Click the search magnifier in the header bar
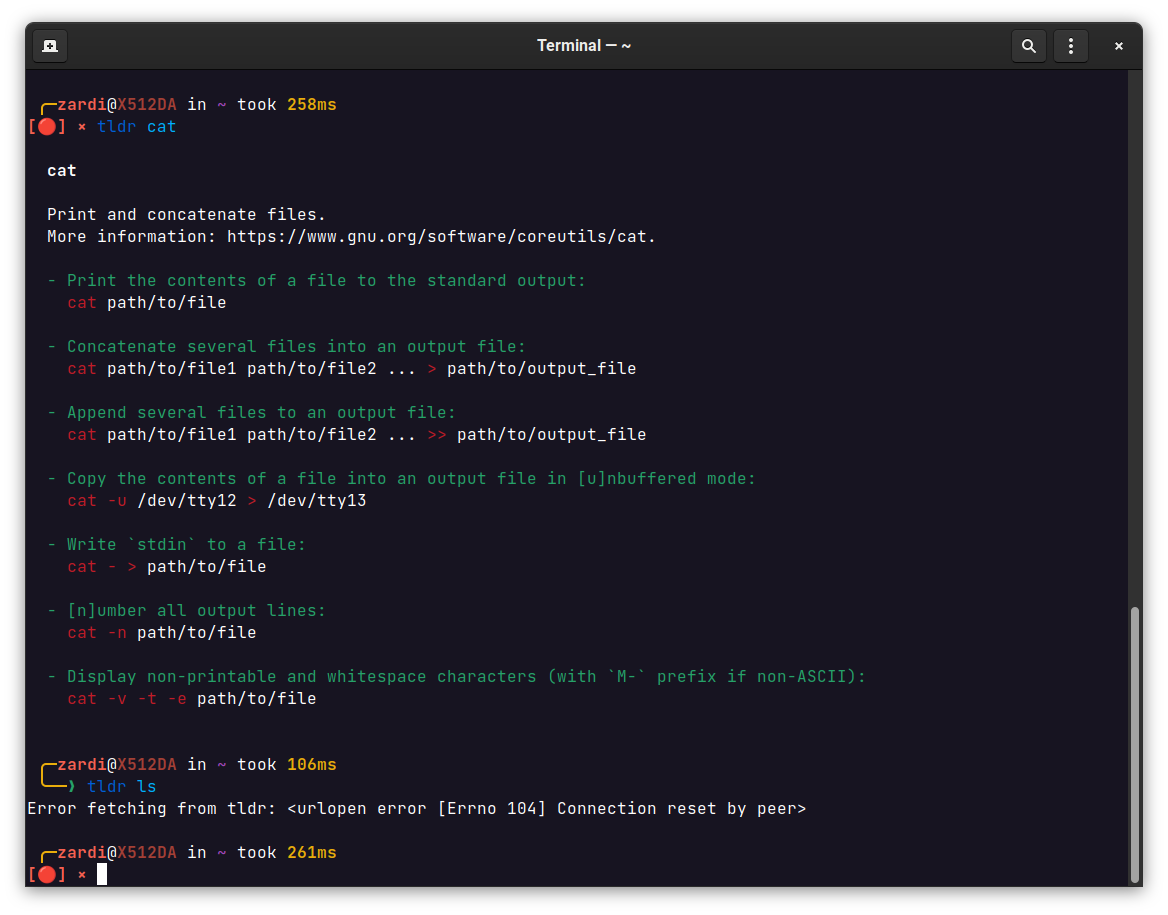1168x915 pixels. tap(1028, 45)
